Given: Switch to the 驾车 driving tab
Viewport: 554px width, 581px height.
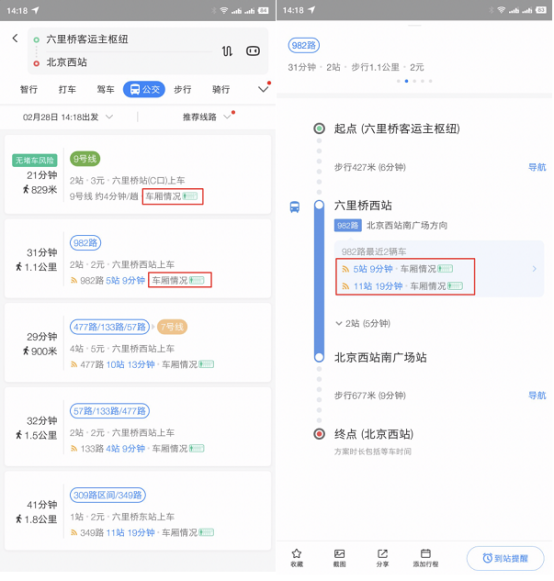Looking at the screenshot, I should [x=106, y=89].
